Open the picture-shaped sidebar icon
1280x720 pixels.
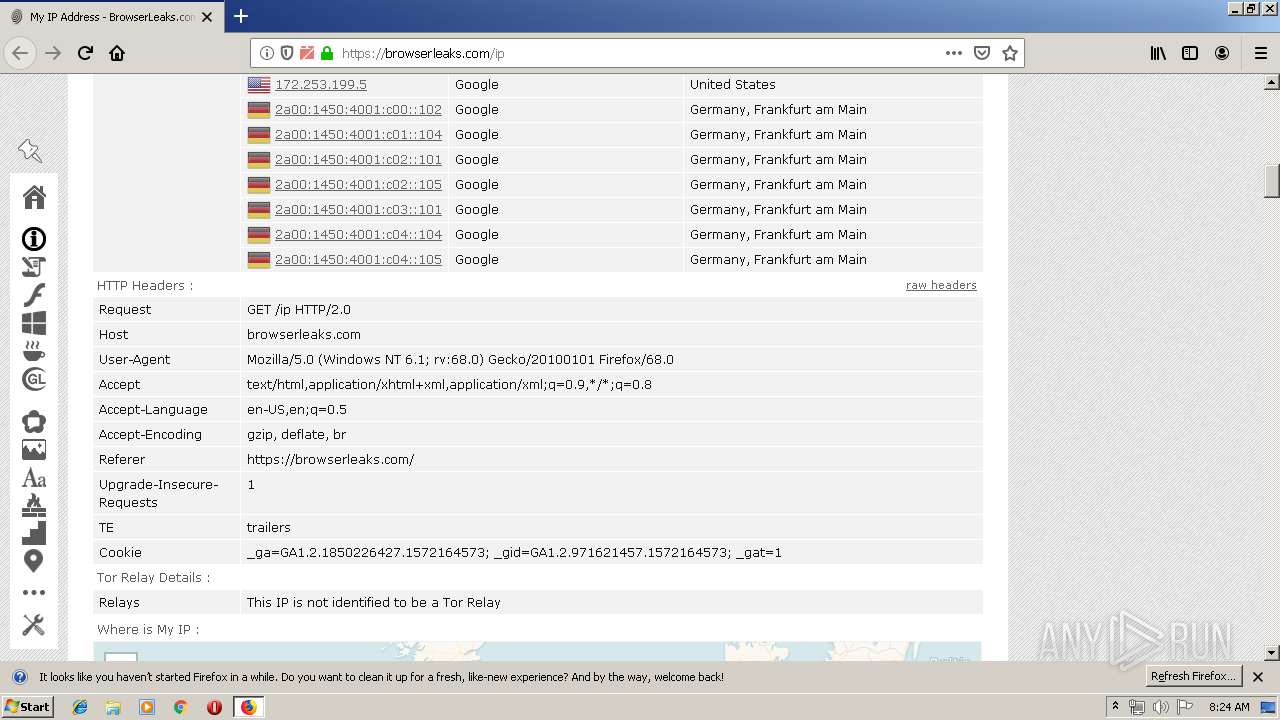(x=34, y=450)
